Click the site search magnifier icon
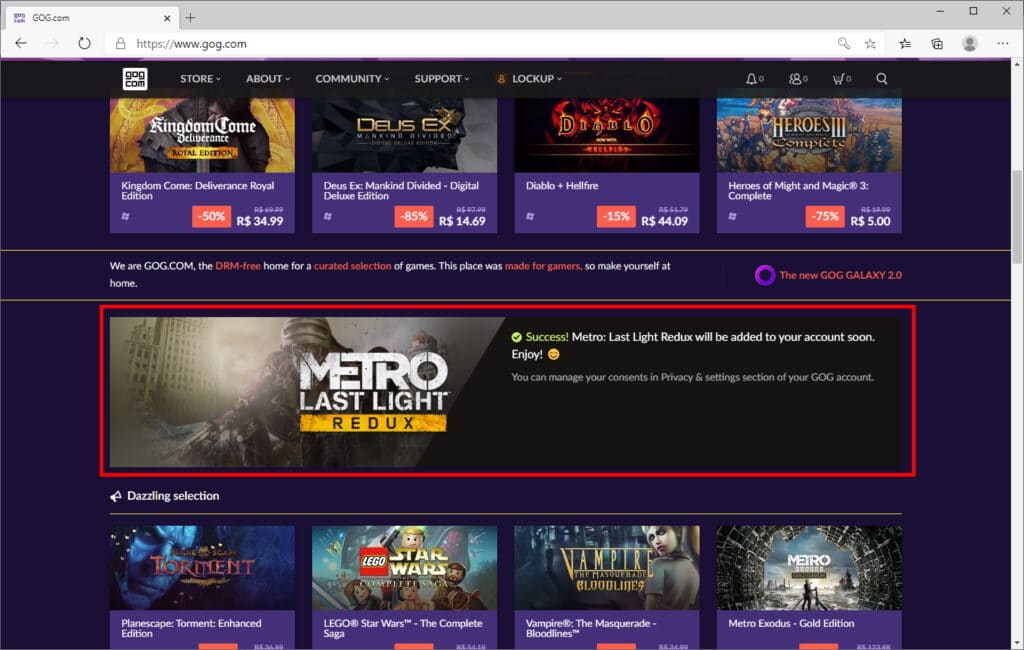 coord(882,79)
